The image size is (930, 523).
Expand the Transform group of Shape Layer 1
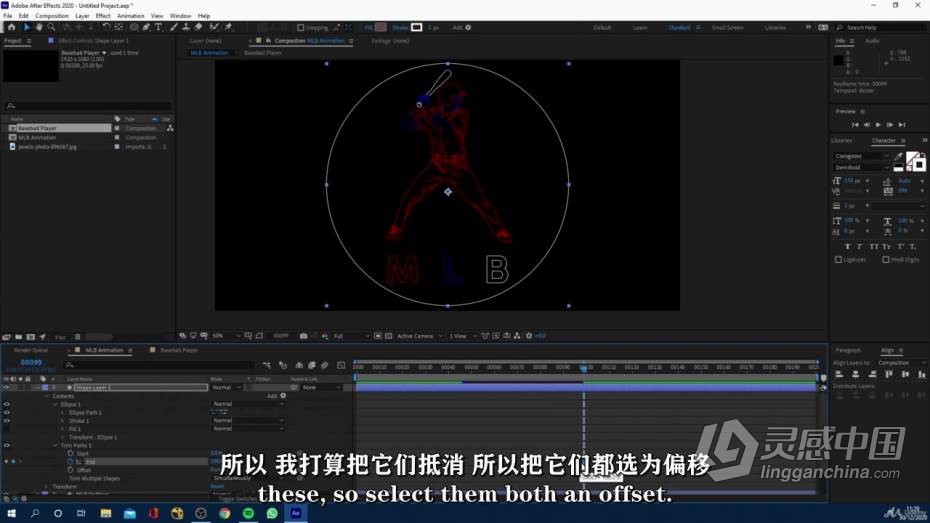click(x=47, y=486)
